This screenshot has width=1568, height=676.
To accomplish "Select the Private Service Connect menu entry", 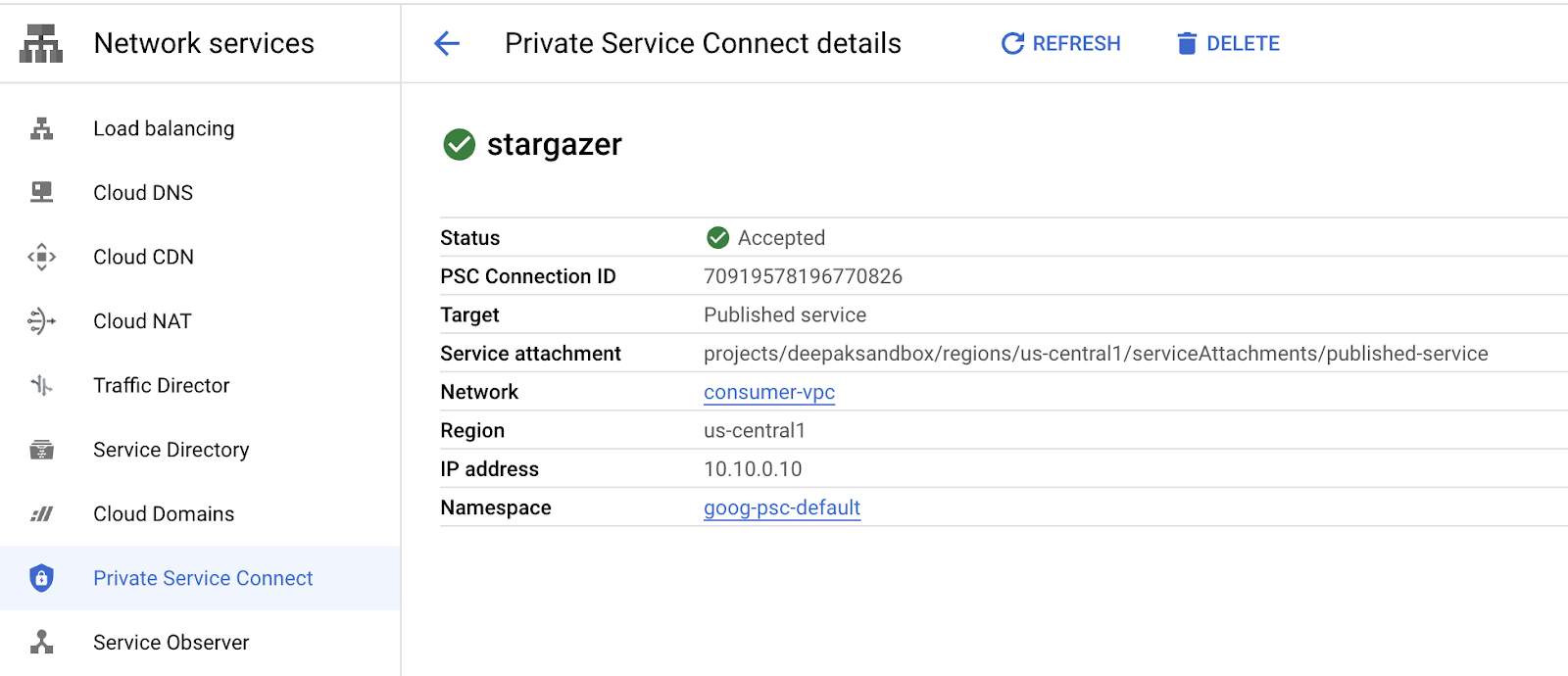I will [x=202, y=578].
